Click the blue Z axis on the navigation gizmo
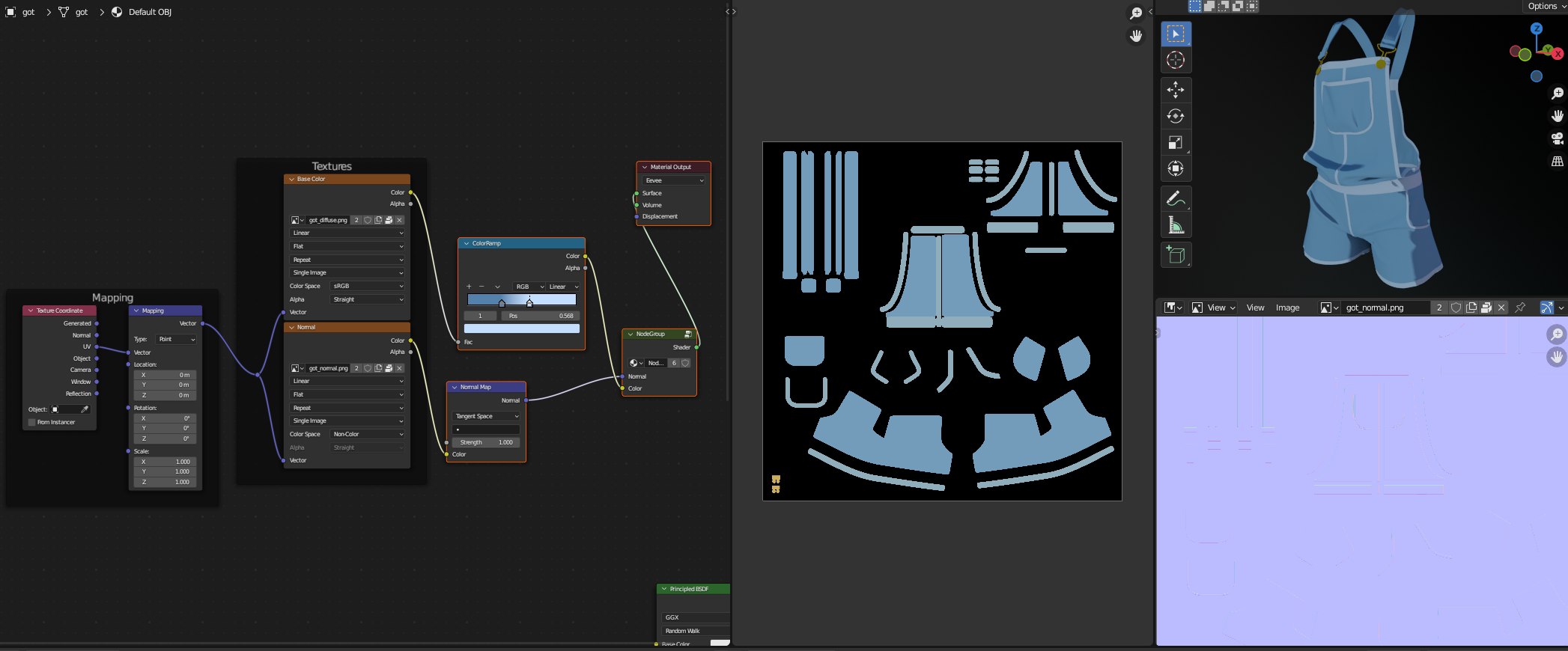The height and width of the screenshot is (651, 1568). (x=1537, y=28)
